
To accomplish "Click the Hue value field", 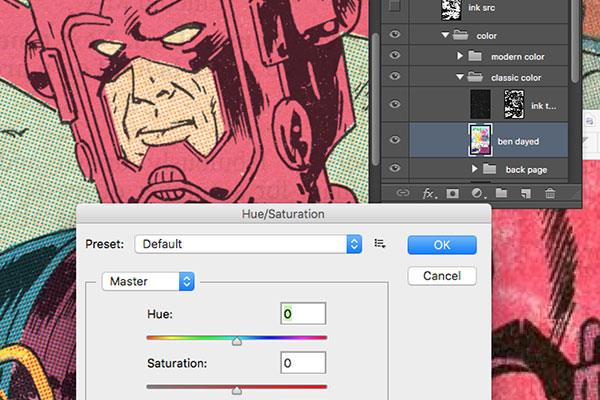I will 303,313.
